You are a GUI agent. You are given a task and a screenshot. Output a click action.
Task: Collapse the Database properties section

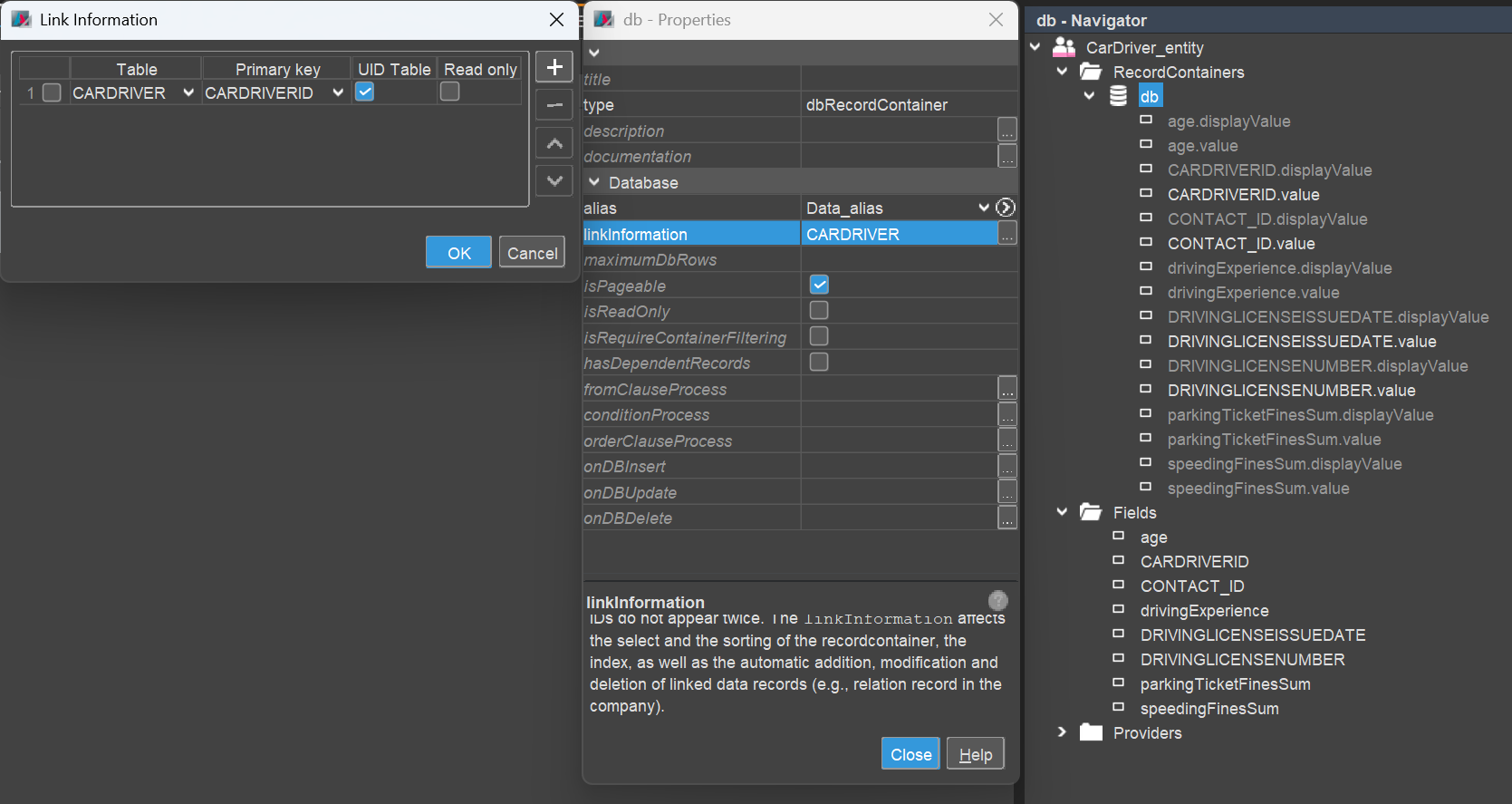[594, 182]
